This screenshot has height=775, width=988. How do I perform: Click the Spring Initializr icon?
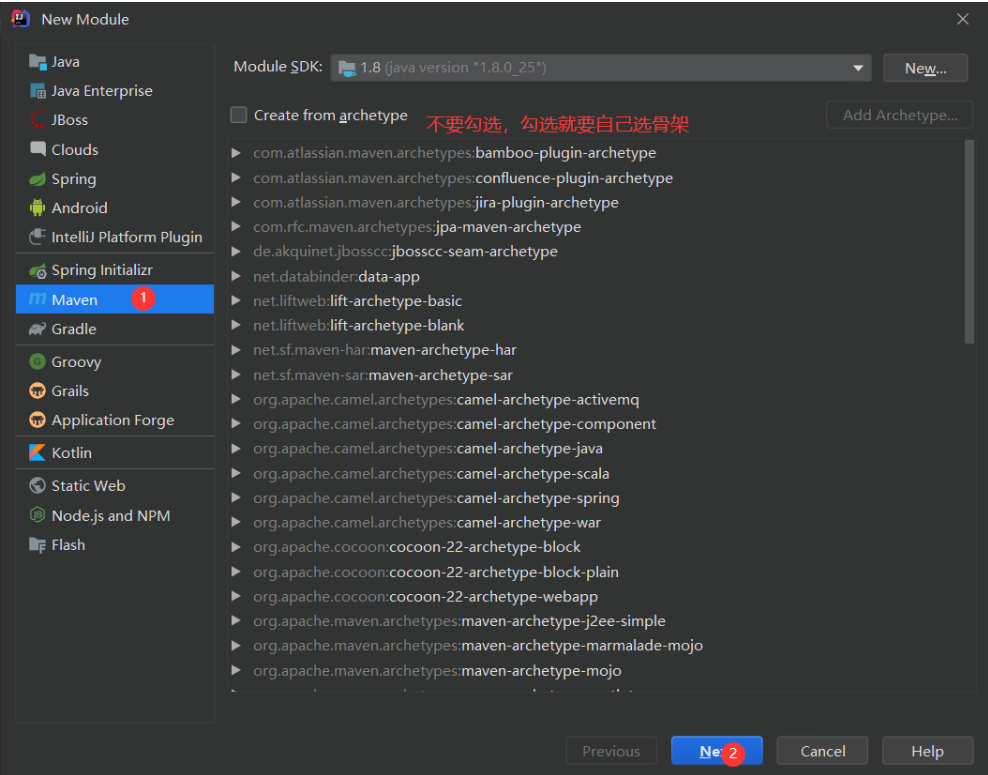click(38, 270)
